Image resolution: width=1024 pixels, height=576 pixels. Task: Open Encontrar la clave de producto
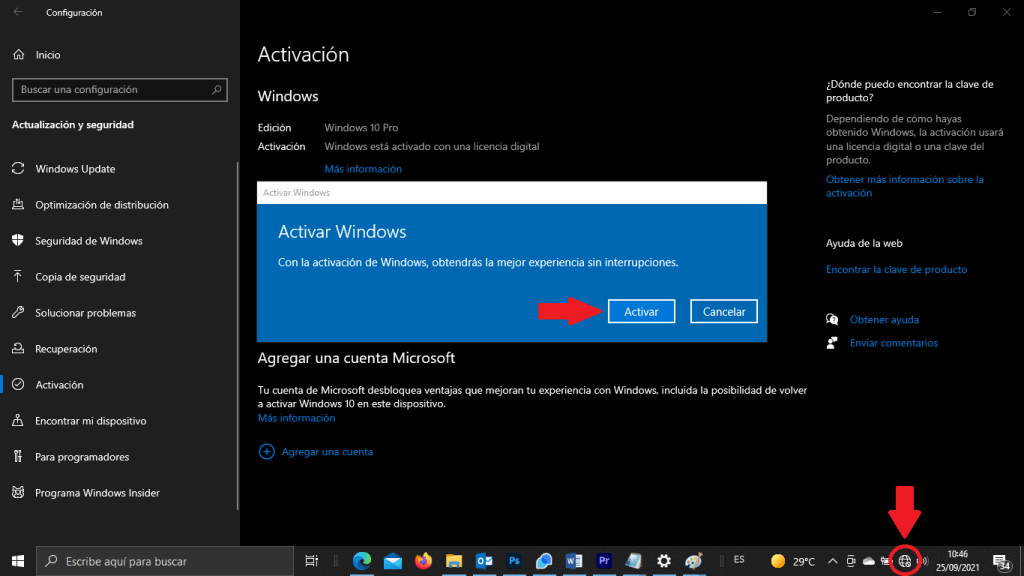tap(896, 269)
